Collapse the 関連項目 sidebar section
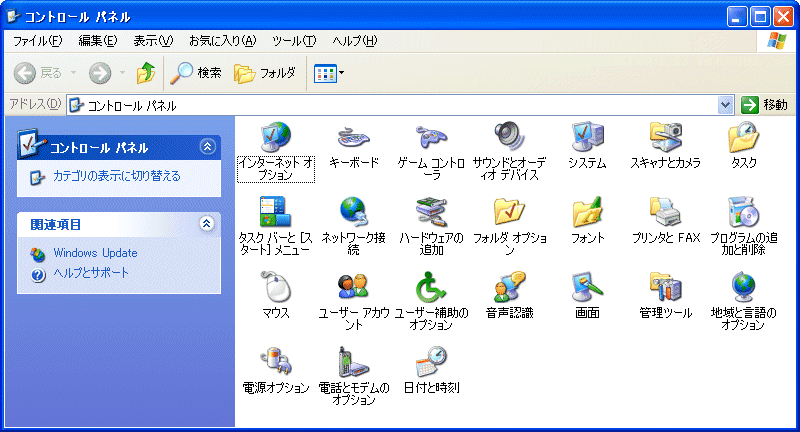This screenshot has width=800, height=432. tap(207, 223)
